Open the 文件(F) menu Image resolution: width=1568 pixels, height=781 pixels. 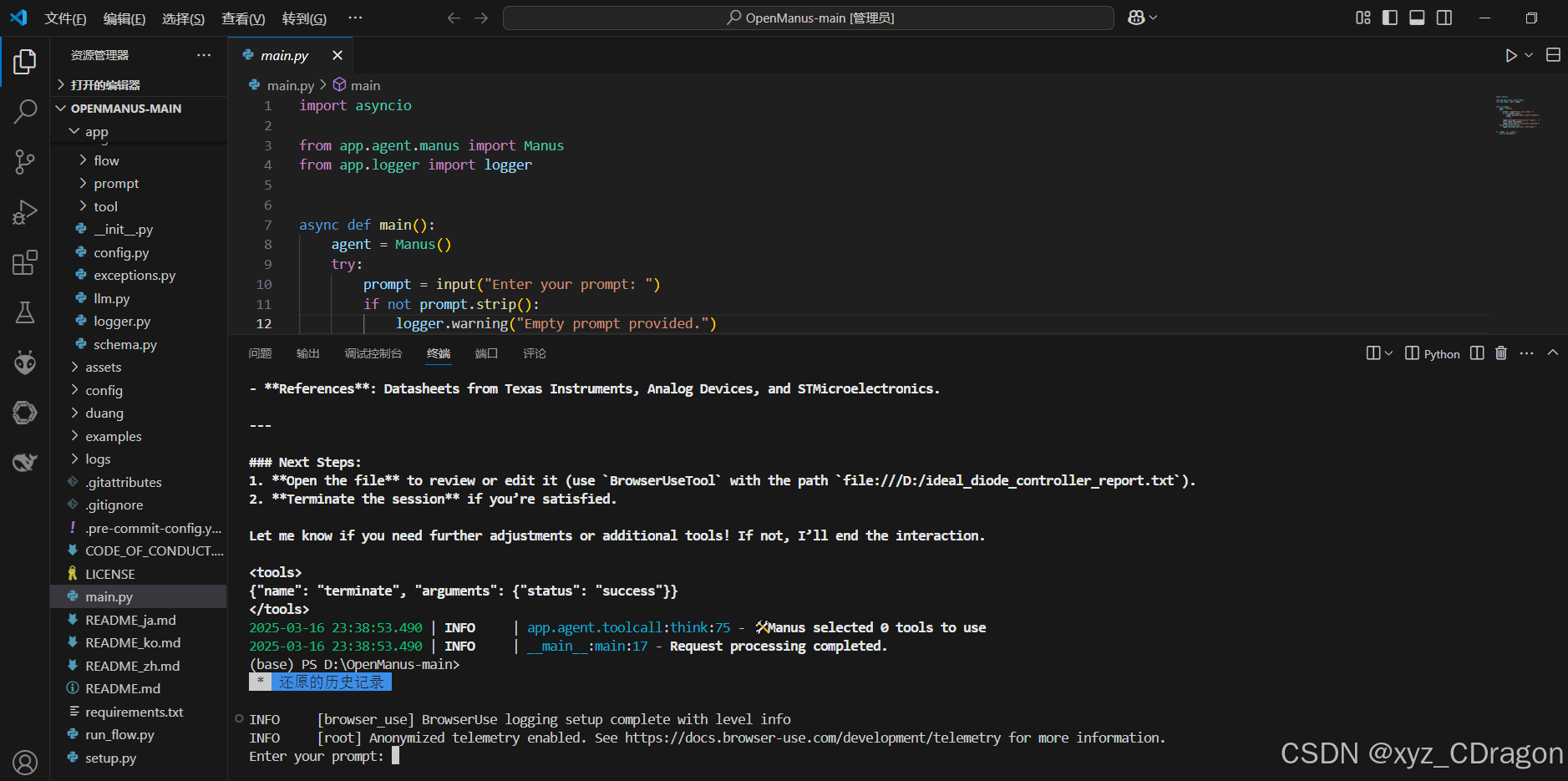tap(65, 18)
